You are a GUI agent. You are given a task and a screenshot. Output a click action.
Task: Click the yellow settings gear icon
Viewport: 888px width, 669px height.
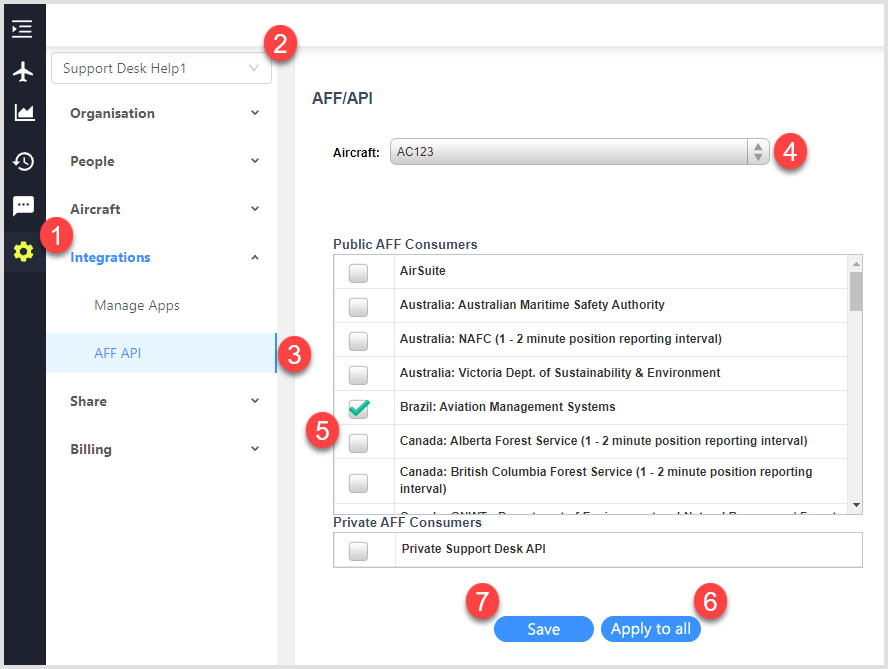coord(22,251)
